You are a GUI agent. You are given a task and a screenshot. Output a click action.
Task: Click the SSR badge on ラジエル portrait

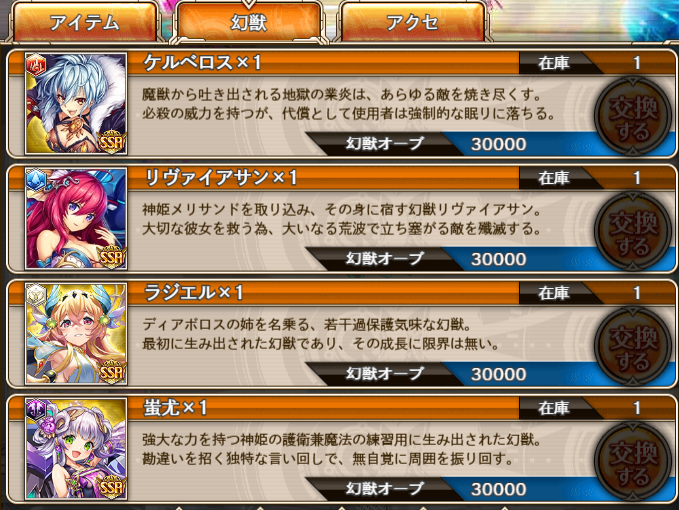pyautogui.click(x=112, y=371)
